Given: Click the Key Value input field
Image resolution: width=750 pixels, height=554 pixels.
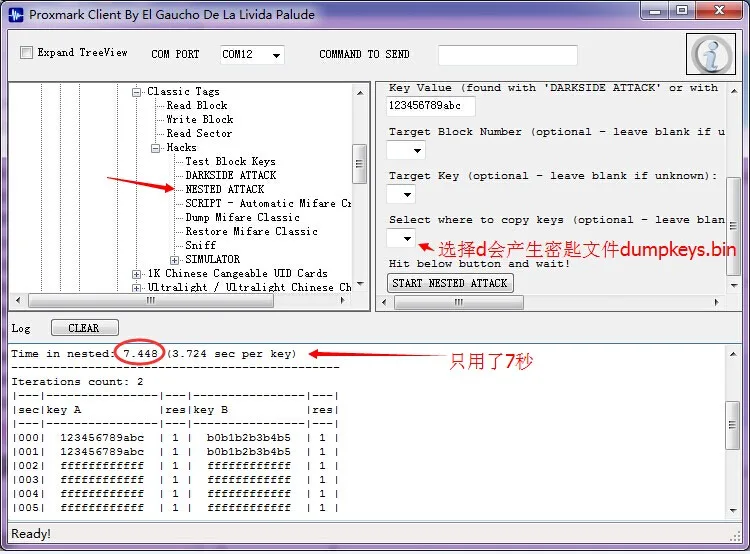Looking at the screenshot, I should point(430,106).
